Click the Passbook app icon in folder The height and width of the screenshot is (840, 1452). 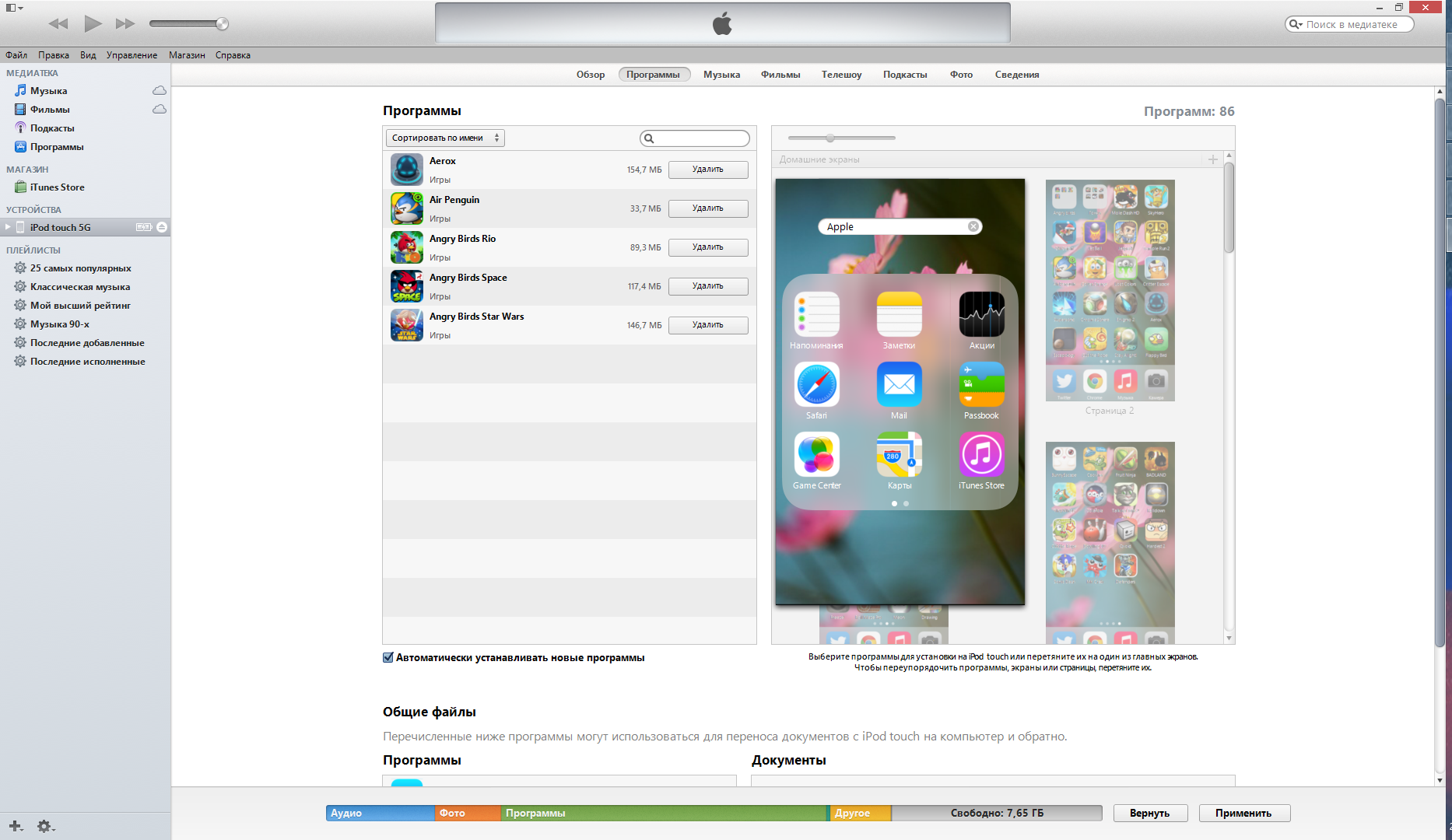point(981,384)
